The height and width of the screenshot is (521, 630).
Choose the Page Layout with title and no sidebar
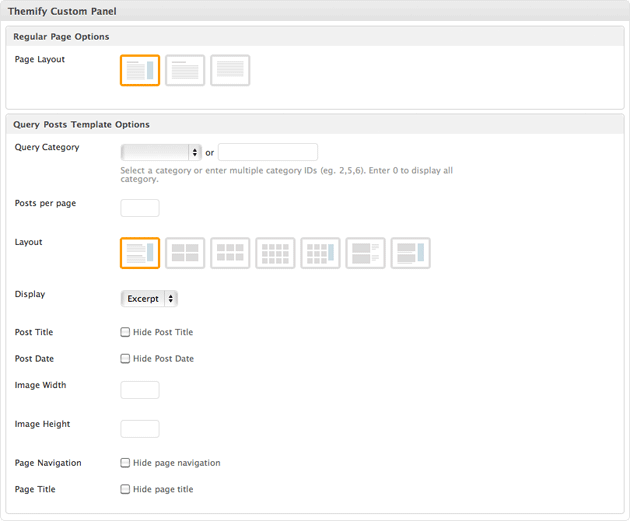pyautogui.click(x=185, y=70)
